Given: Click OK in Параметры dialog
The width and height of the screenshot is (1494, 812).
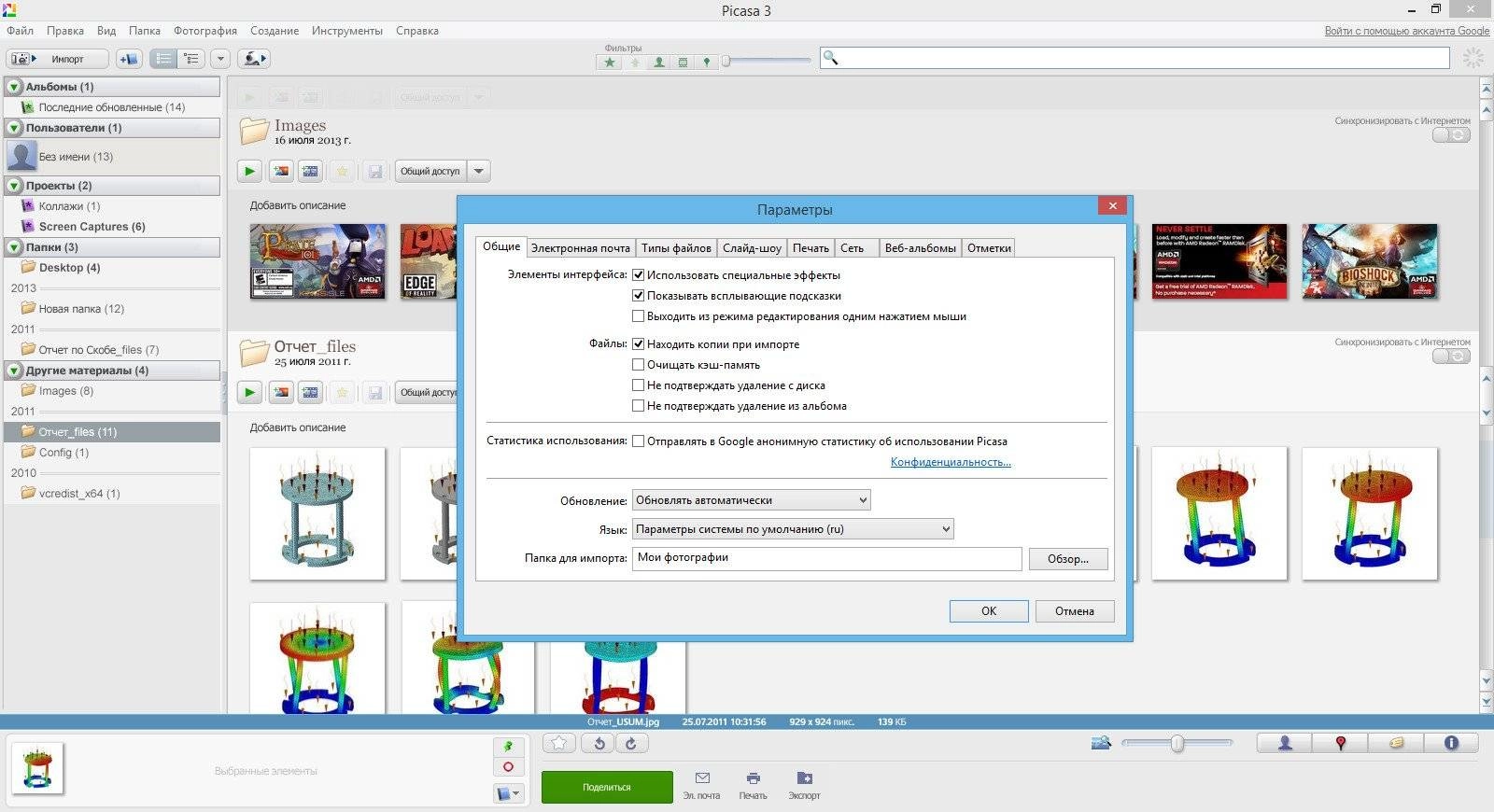Looking at the screenshot, I should point(989,611).
